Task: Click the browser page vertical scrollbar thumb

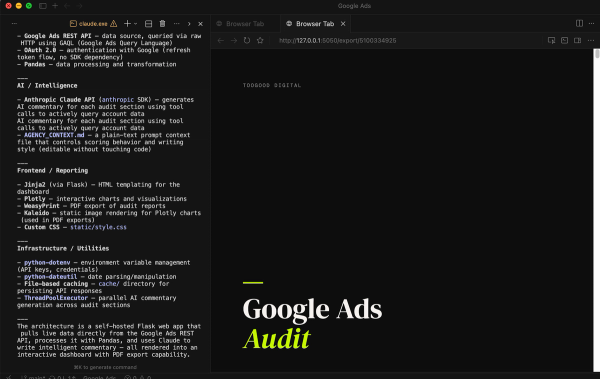Action: coord(597,54)
